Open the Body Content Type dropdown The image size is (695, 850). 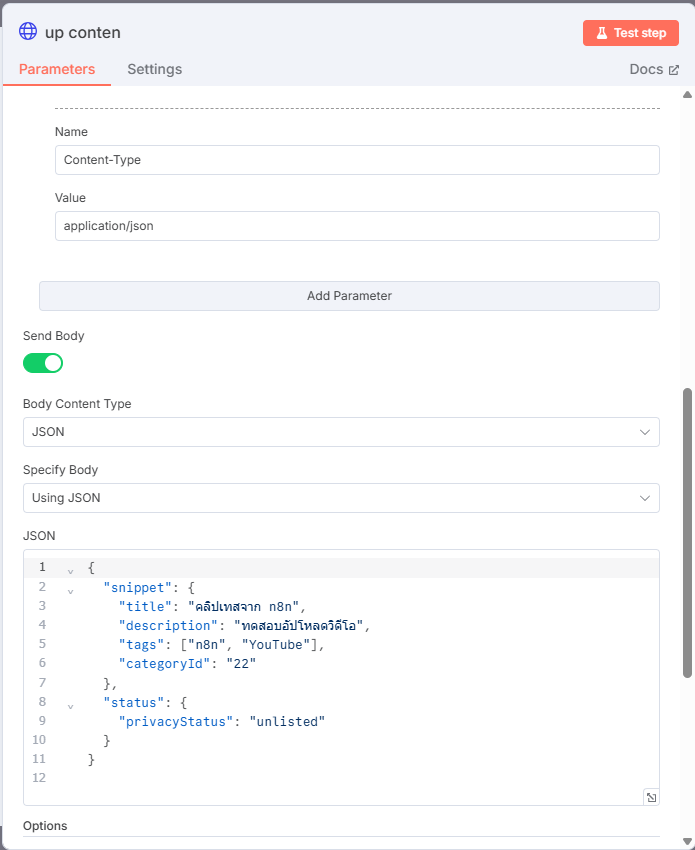(x=341, y=432)
